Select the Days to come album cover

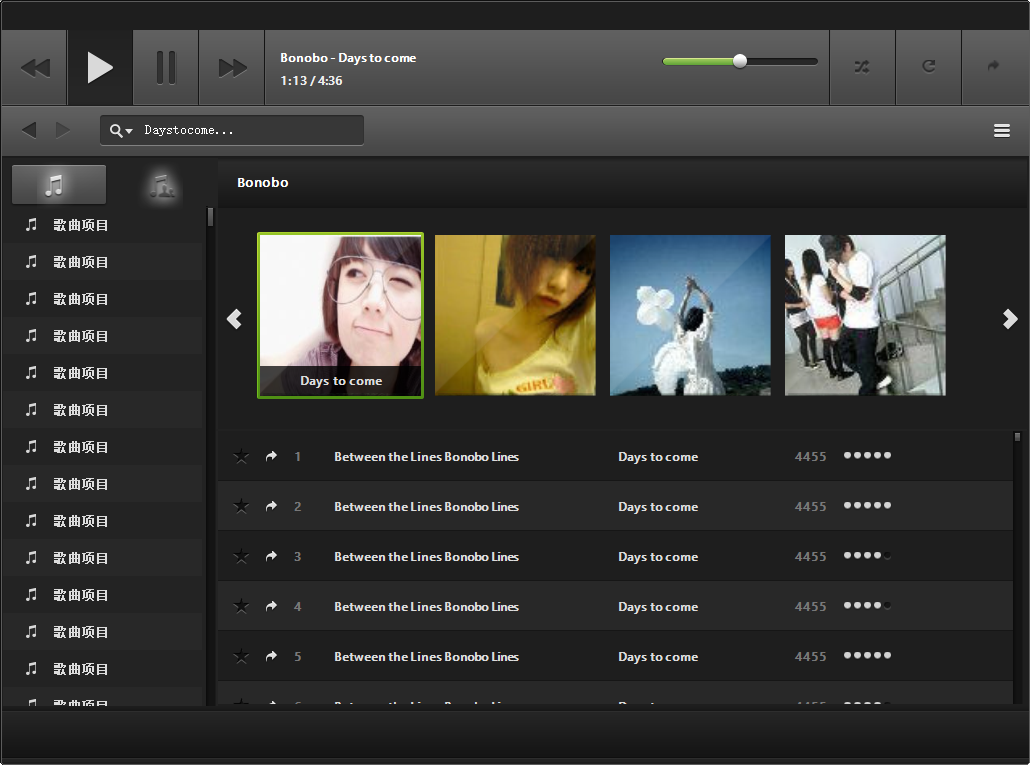coord(340,315)
